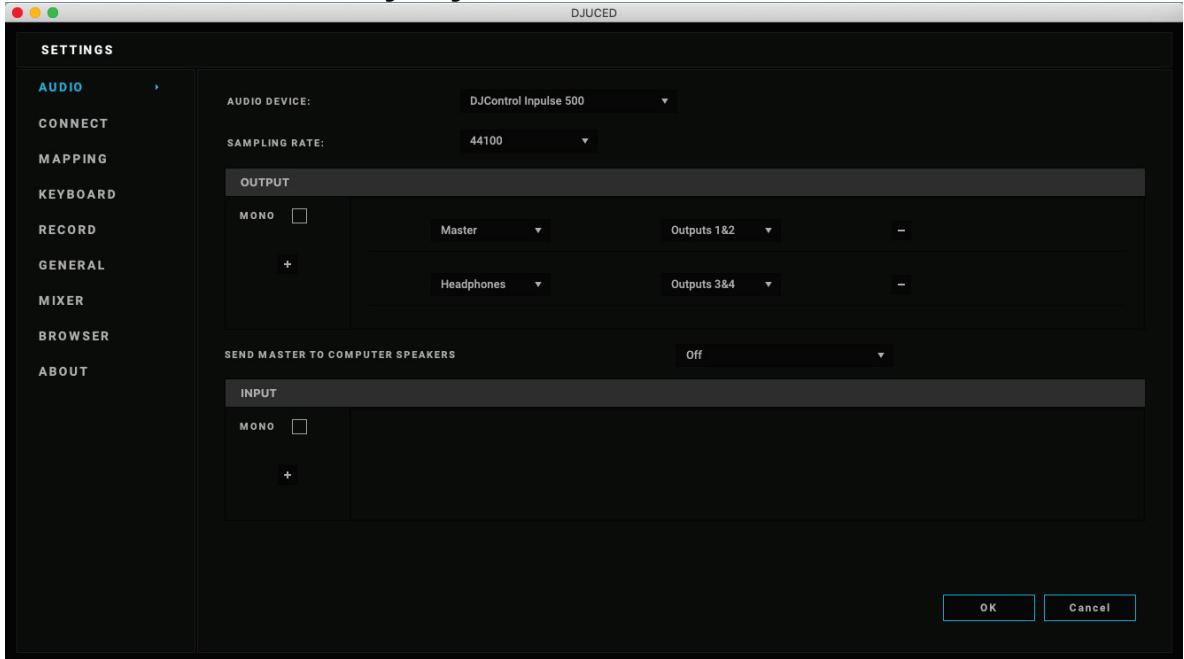Remove the Master output row with minus icon
Image resolution: width=1184 pixels, height=659 pixels.
pyautogui.click(x=901, y=230)
